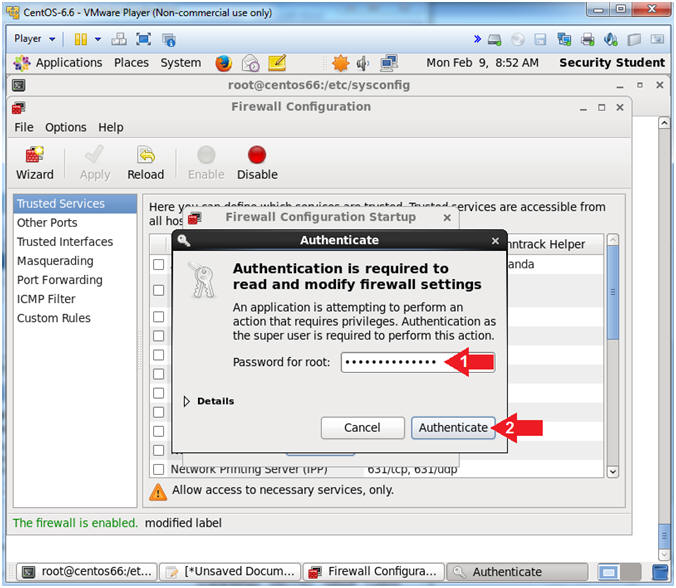The width and height of the screenshot is (676, 588).
Task: Click the Apply checkmark toolbar button
Action: click(95, 163)
